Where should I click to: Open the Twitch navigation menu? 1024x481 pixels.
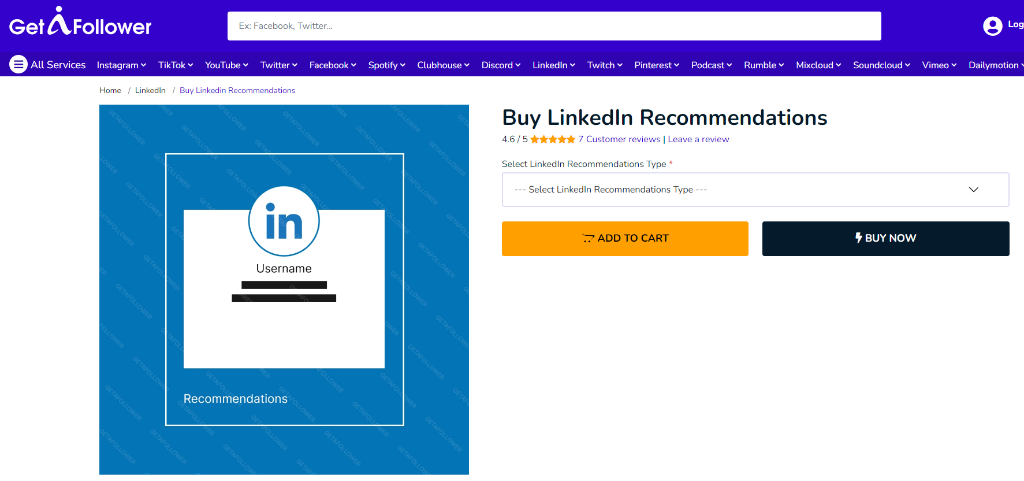[x=605, y=65]
